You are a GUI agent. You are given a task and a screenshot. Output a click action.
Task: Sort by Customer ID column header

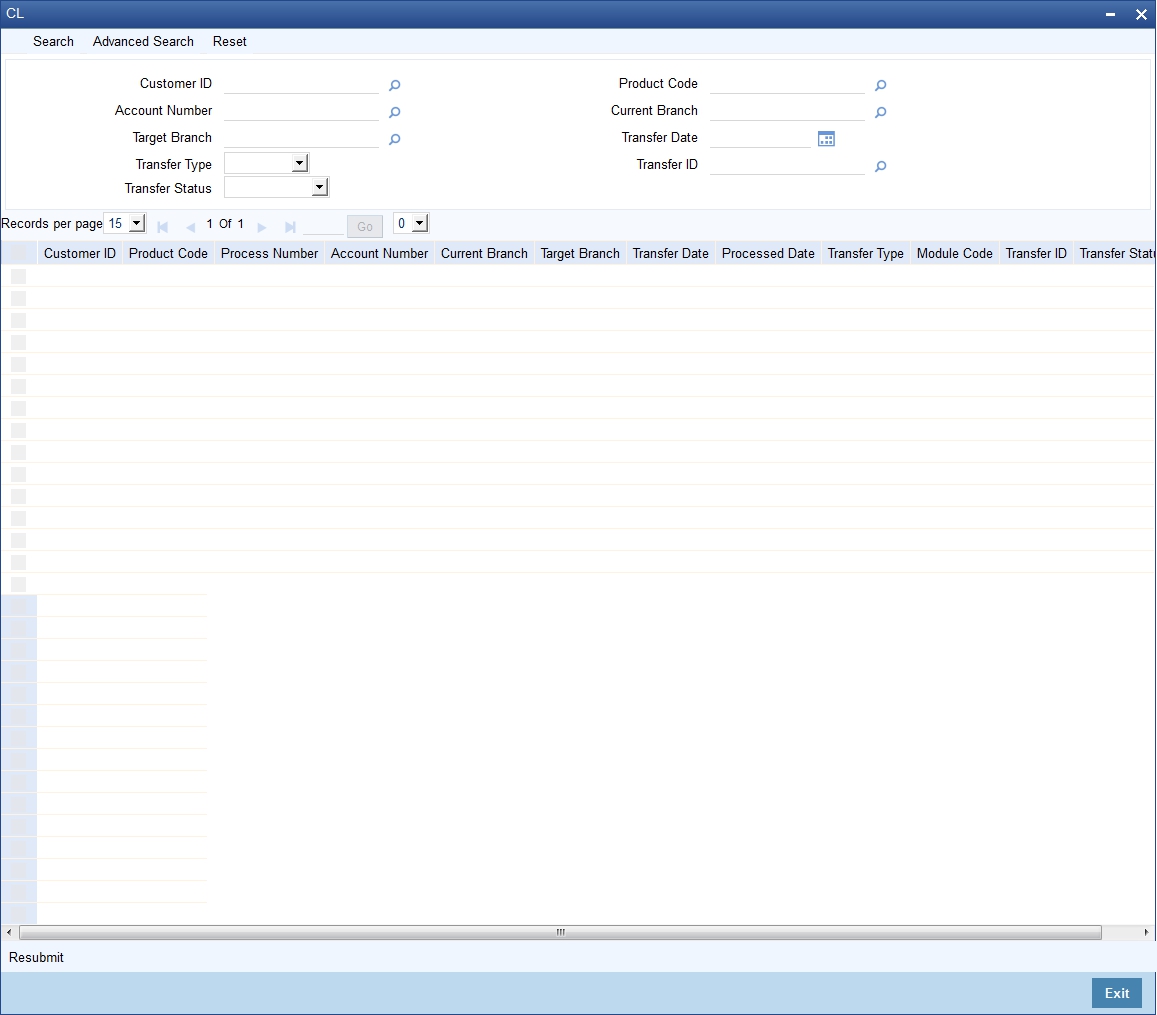click(80, 253)
